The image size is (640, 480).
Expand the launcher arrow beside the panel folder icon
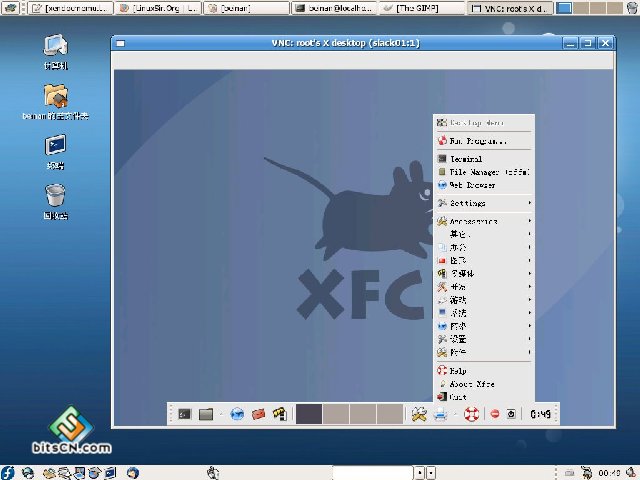click(221, 414)
